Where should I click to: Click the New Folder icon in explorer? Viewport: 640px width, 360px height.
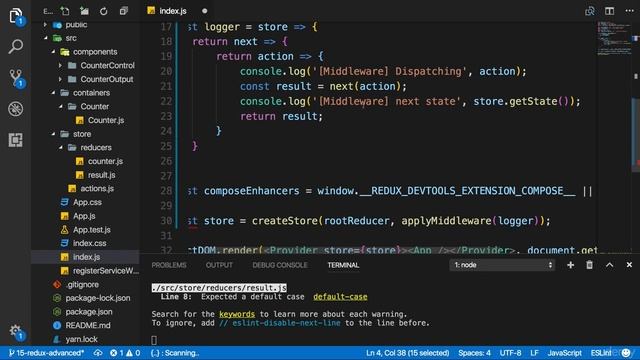[84, 11]
